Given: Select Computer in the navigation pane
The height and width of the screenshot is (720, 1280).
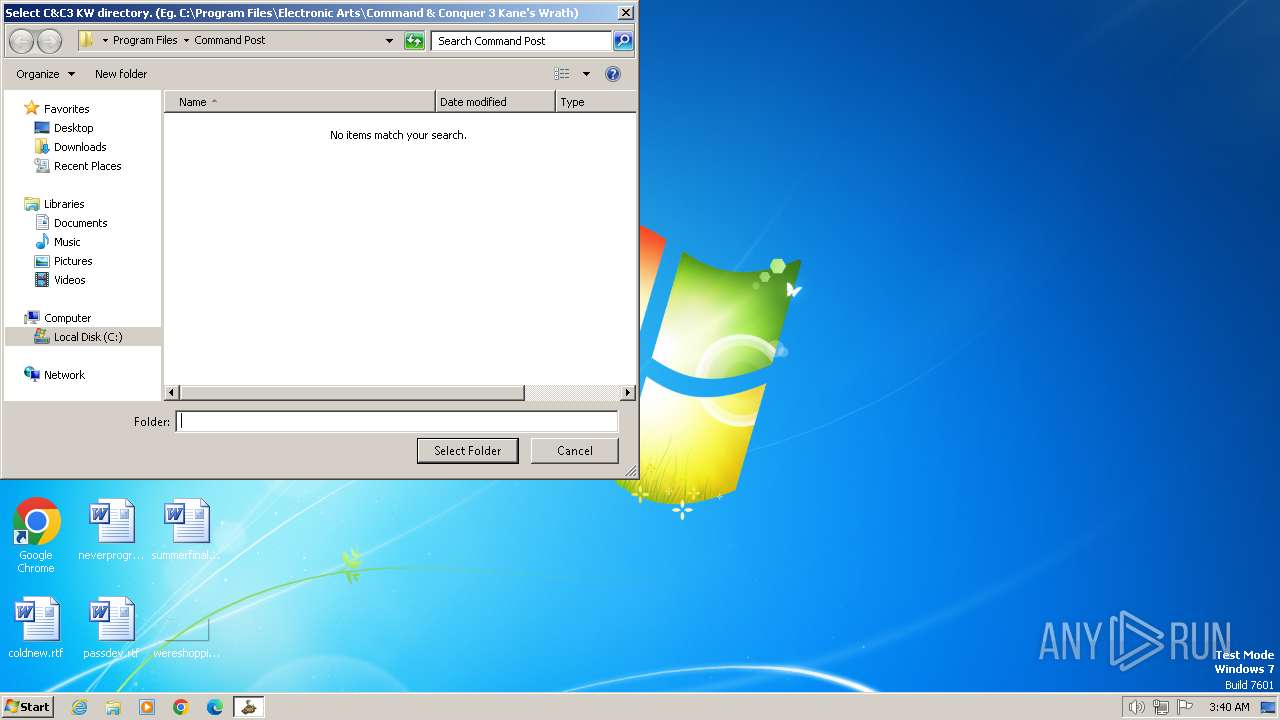Looking at the screenshot, I should (x=67, y=318).
